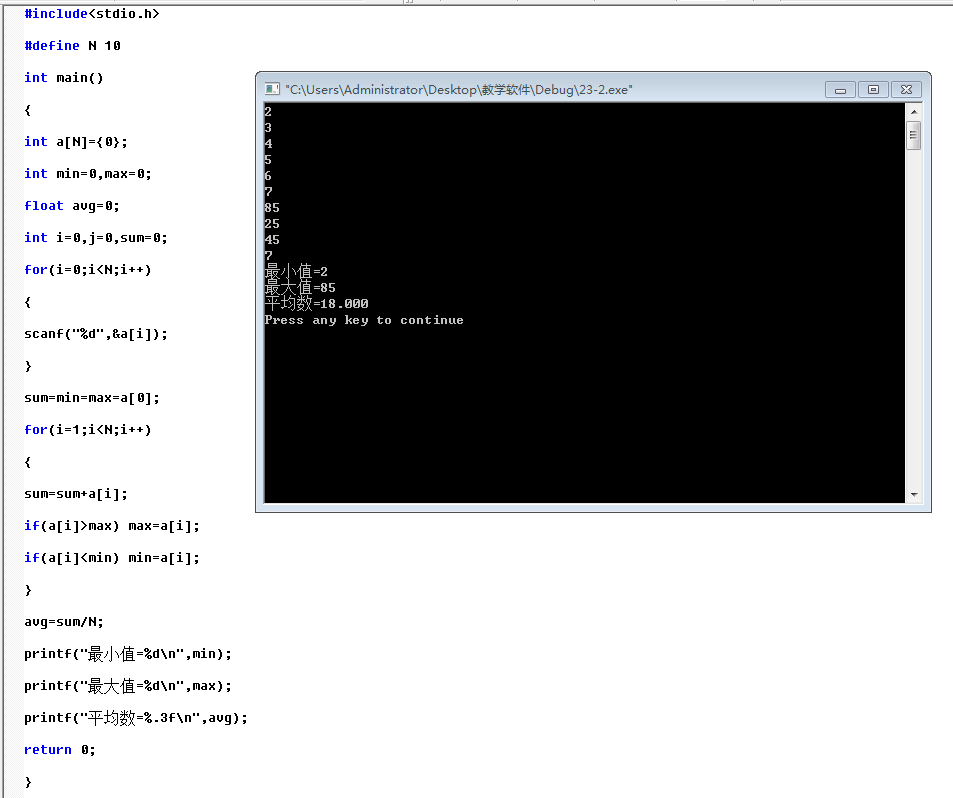Screen dimensions: 953x798
Task: Click the 'sum=min=max=a[0];' line
Action: point(92,398)
